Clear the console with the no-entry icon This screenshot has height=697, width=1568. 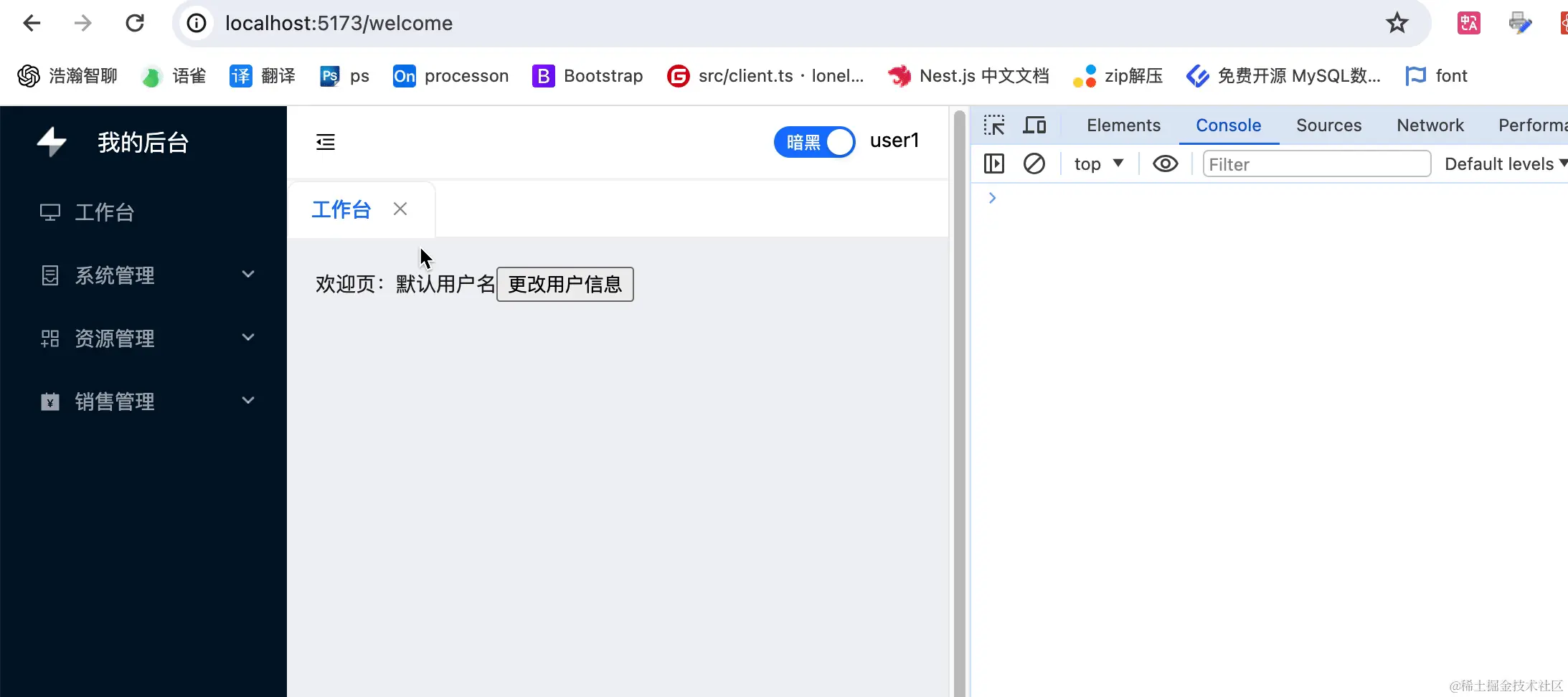(1034, 163)
